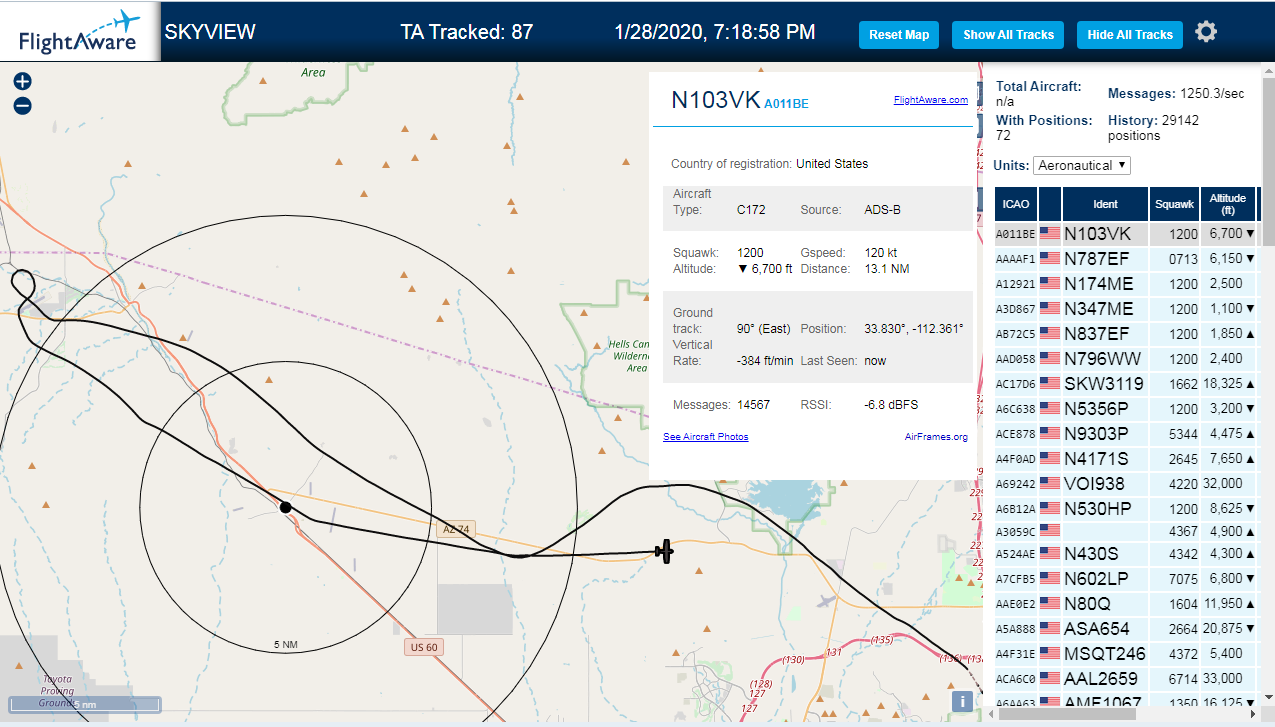
Task: Click the TA Tracked: 87 counter
Action: [x=467, y=32]
